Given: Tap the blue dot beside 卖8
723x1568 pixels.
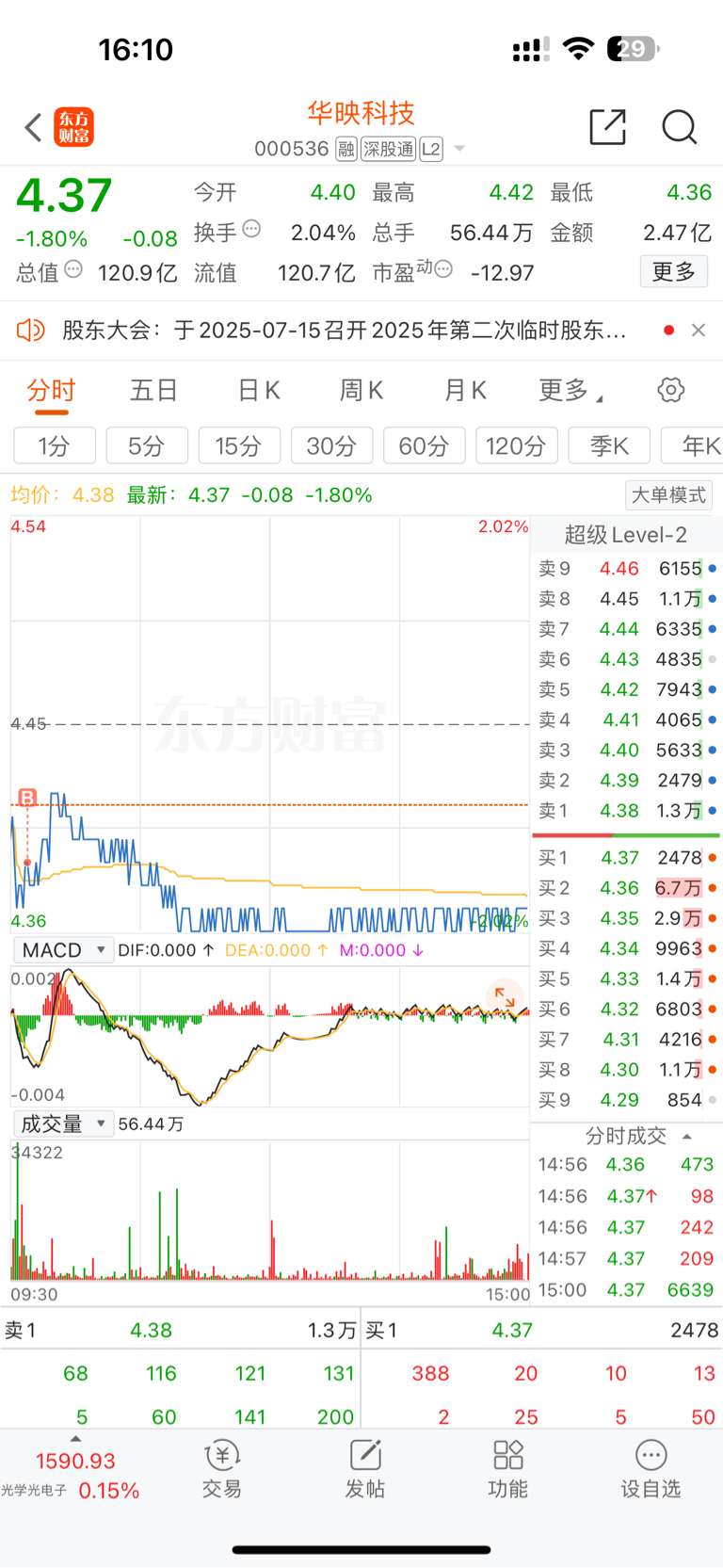Looking at the screenshot, I should 713,599.
